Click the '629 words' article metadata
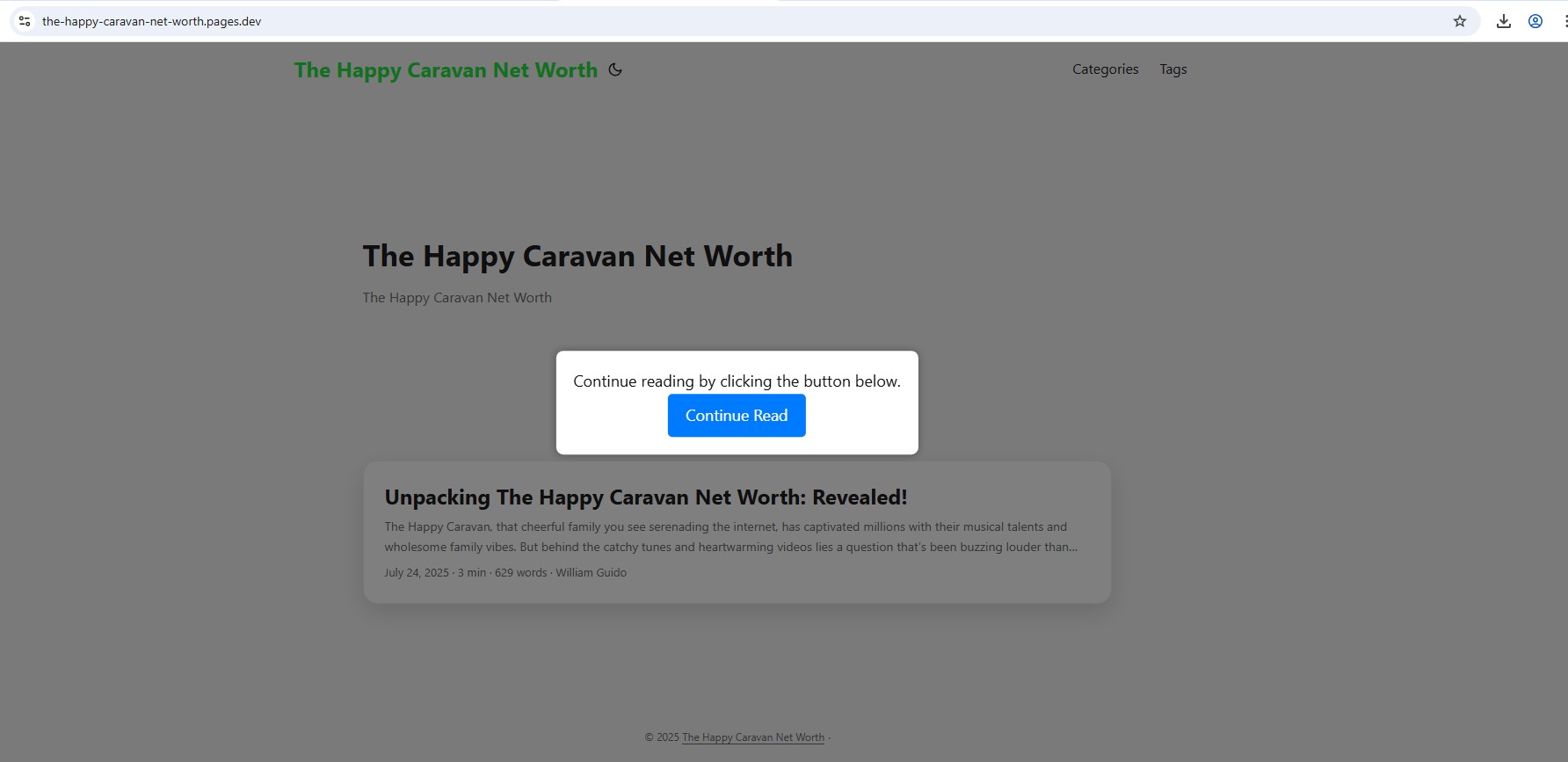 tap(520, 573)
